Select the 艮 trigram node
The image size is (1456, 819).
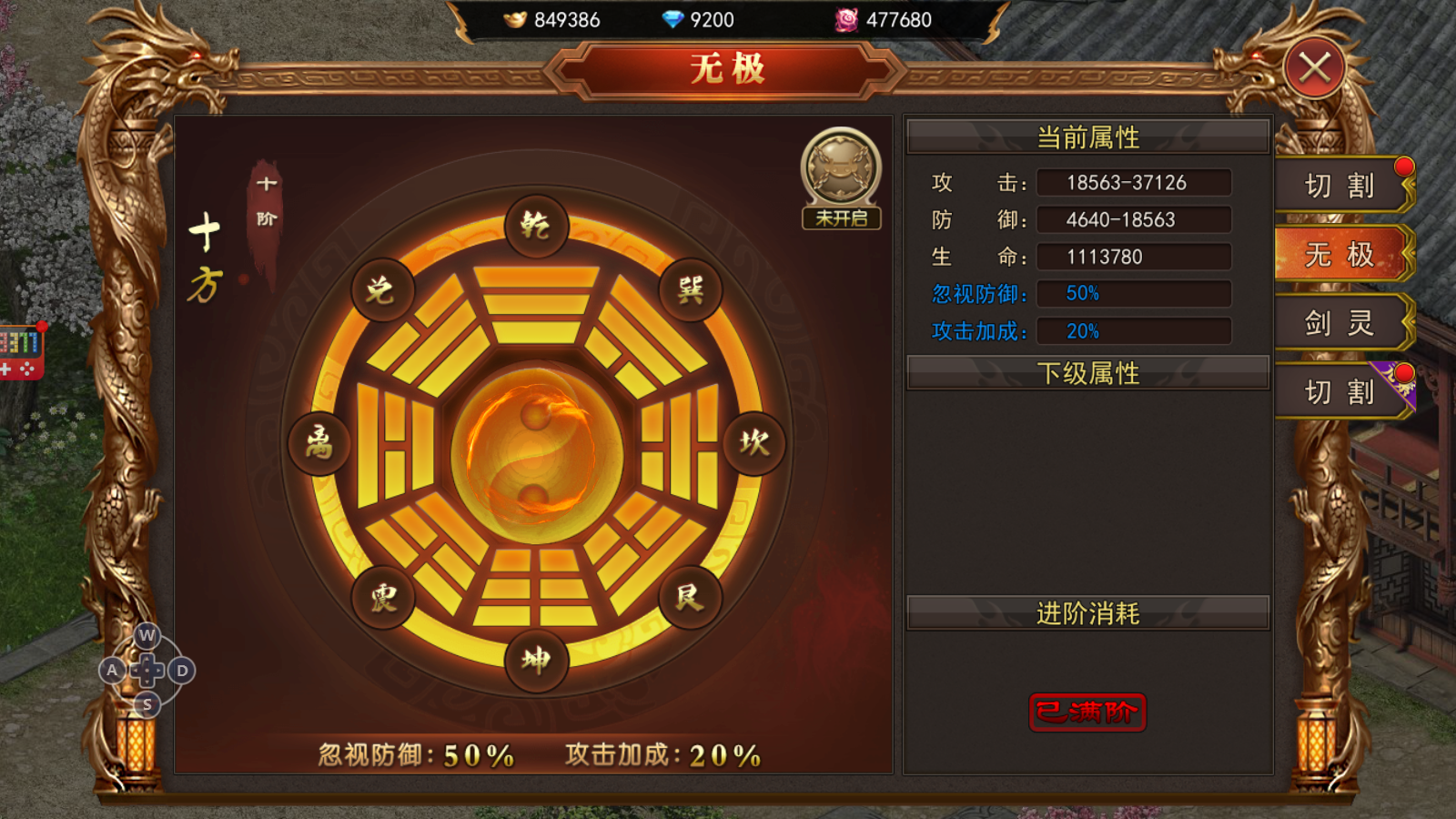tap(690, 597)
